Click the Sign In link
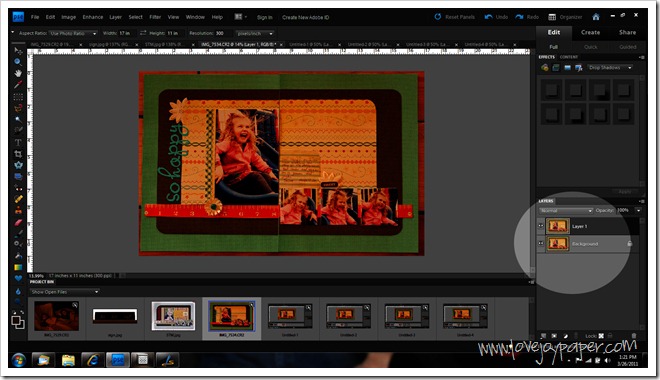660x380 pixels. click(x=264, y=17)
